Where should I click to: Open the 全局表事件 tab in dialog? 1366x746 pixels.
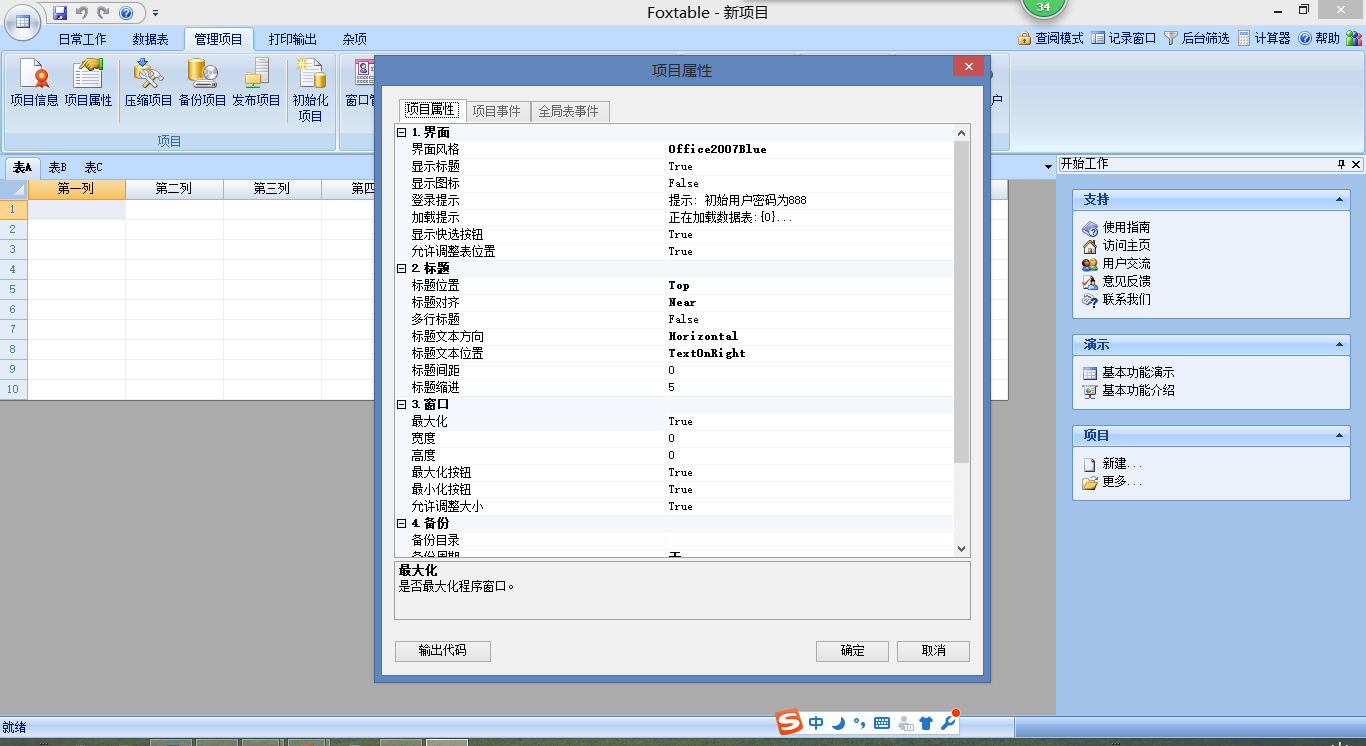click(569, 111)
